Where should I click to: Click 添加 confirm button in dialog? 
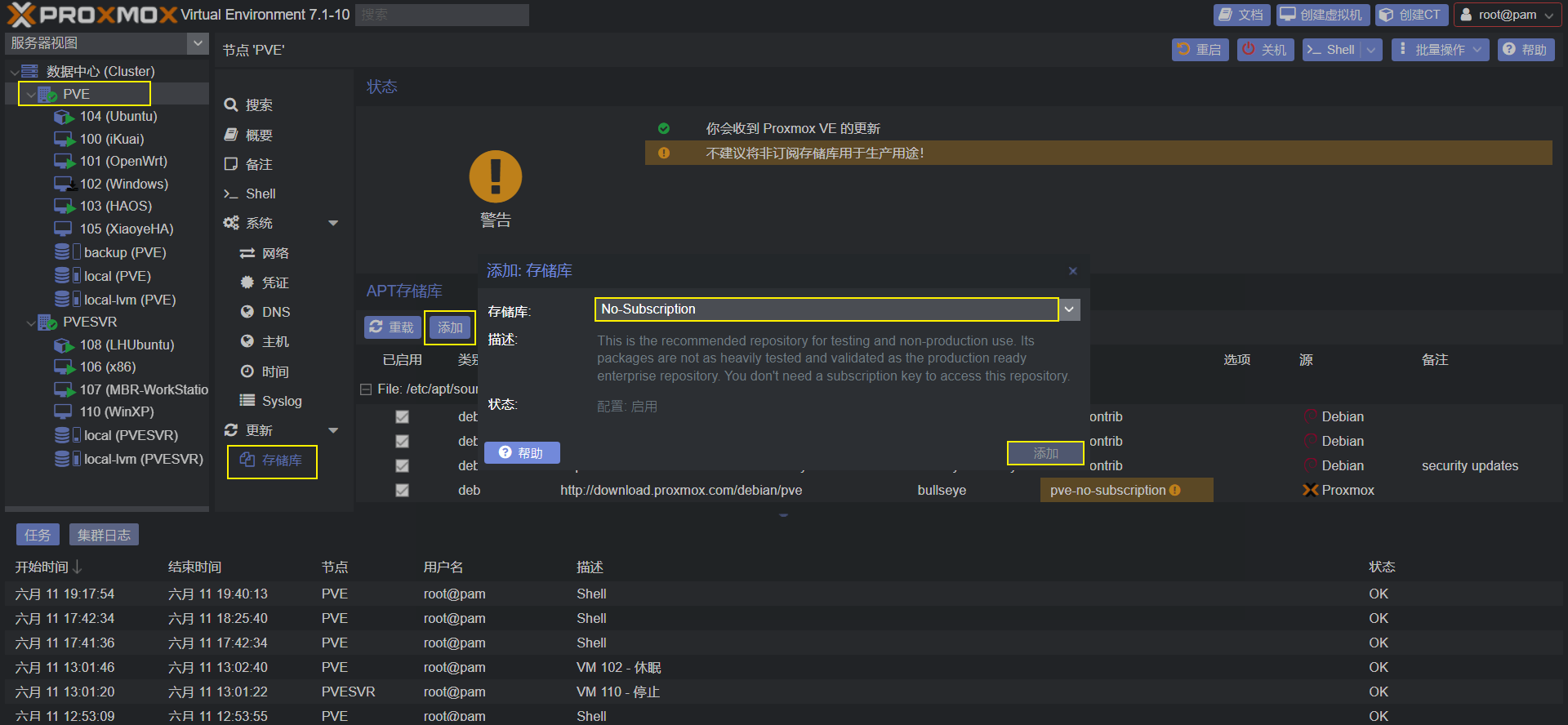1045,453
